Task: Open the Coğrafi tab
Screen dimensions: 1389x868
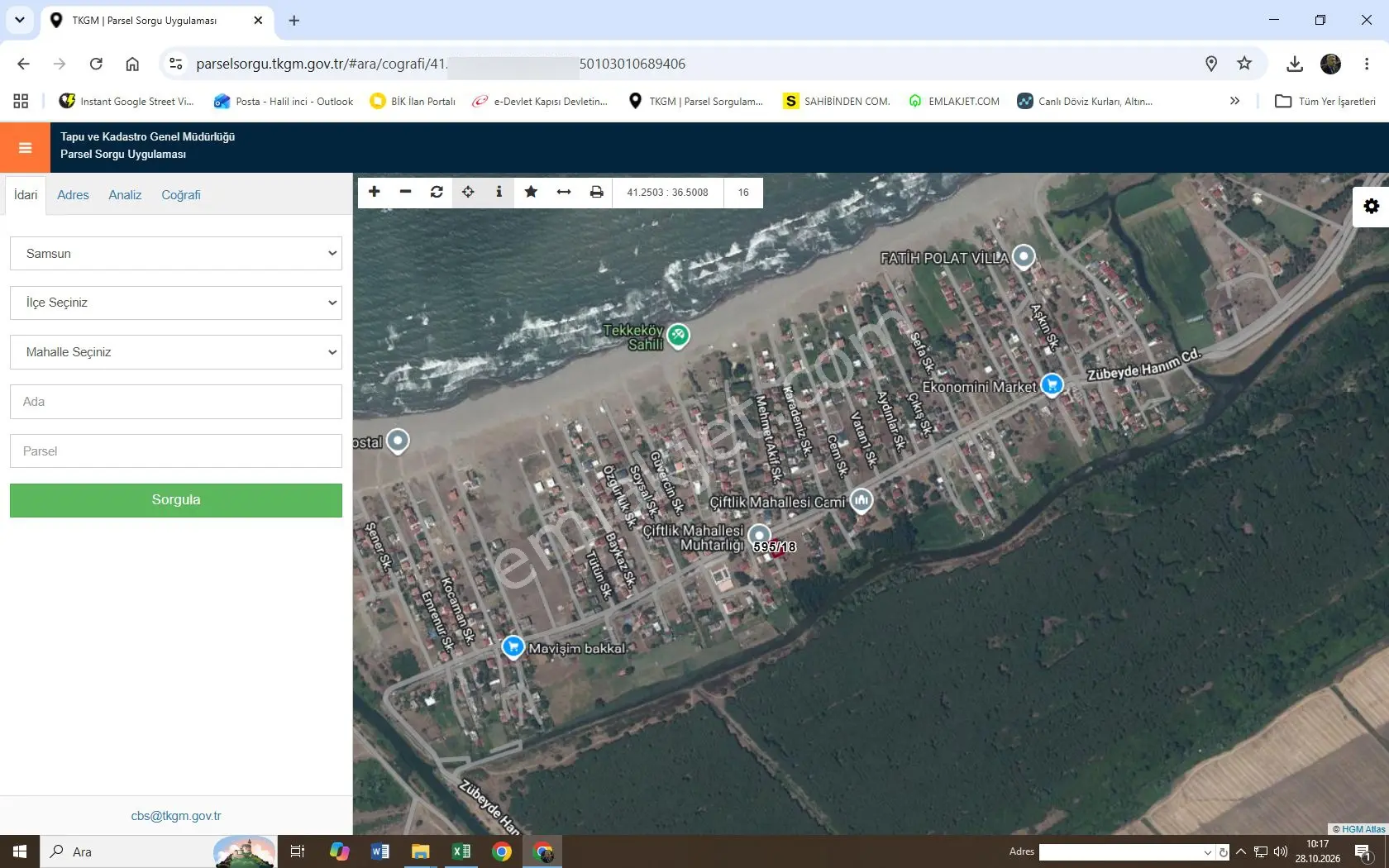Action: click(x=181, y=195)
